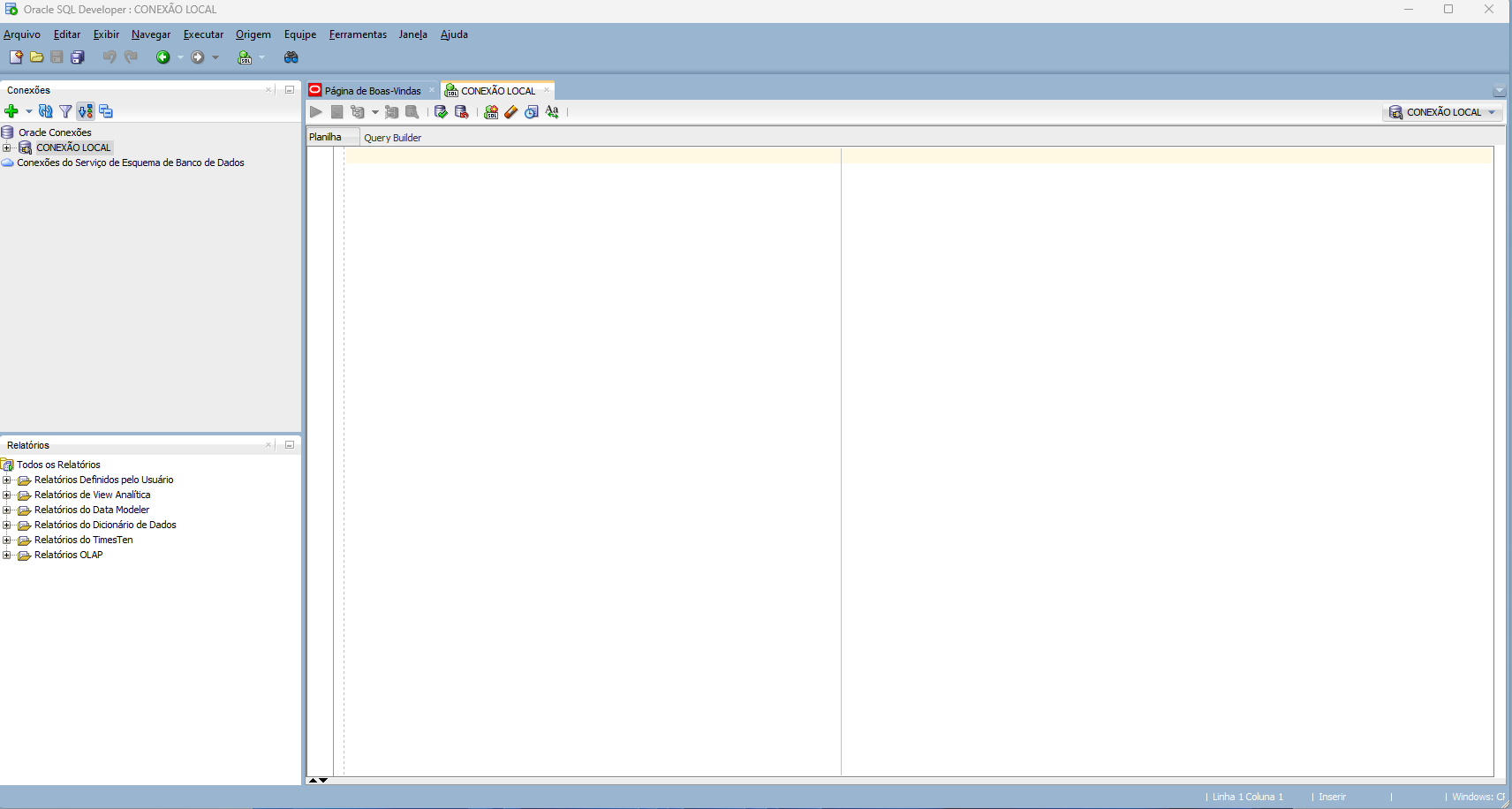This screenshot has height=809, width=1512.
Task: Click the green plus New Connection icon
Action: point(11,111)
